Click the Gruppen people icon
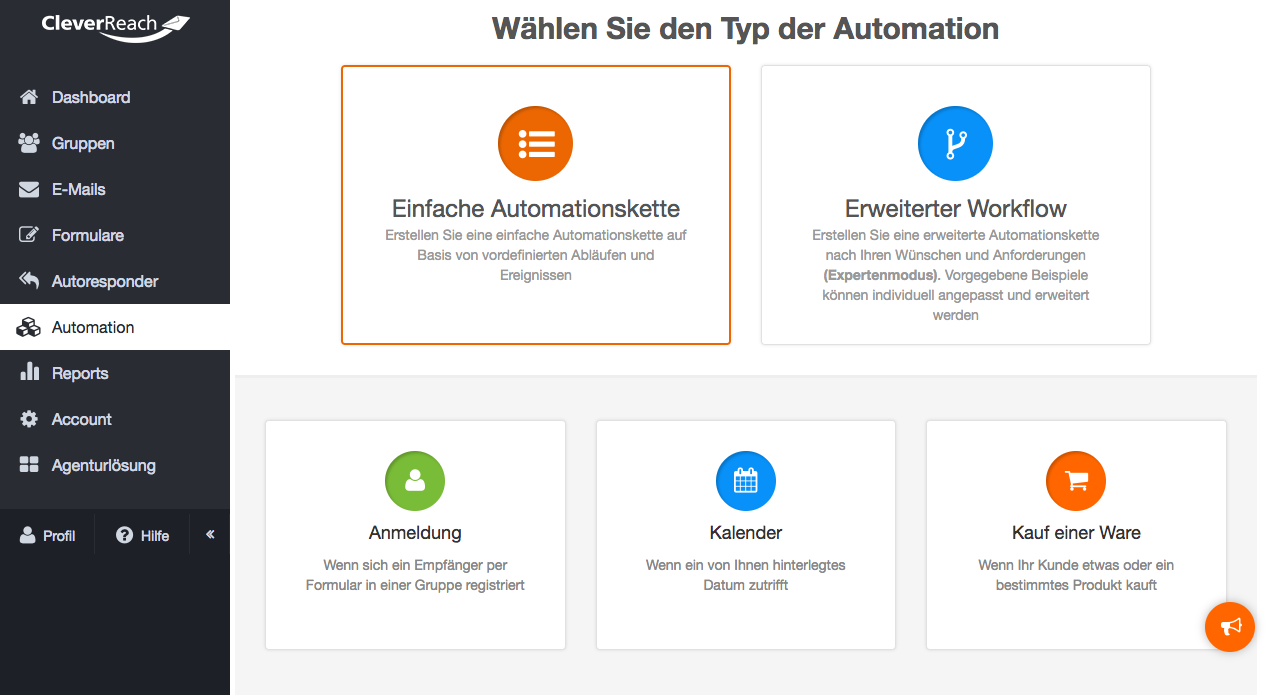The height and width of the screenshot is (695, 1277). point(29,143)
